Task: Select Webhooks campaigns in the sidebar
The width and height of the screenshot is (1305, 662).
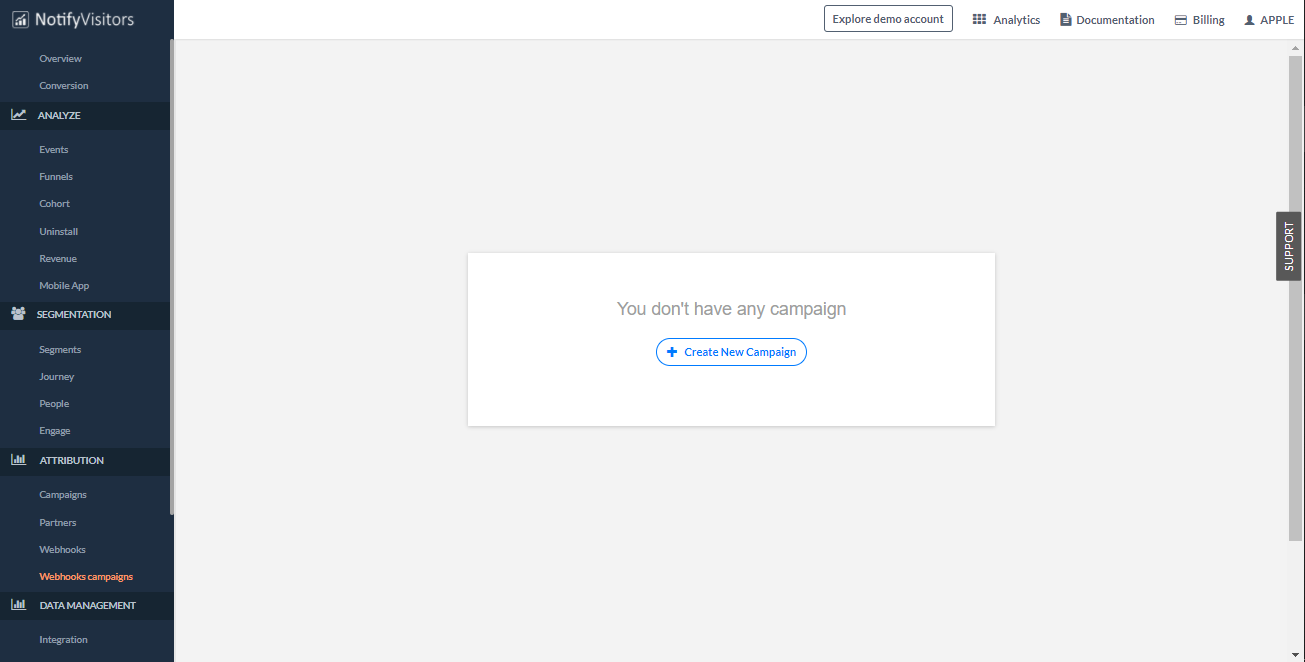Action: point(86,577)
